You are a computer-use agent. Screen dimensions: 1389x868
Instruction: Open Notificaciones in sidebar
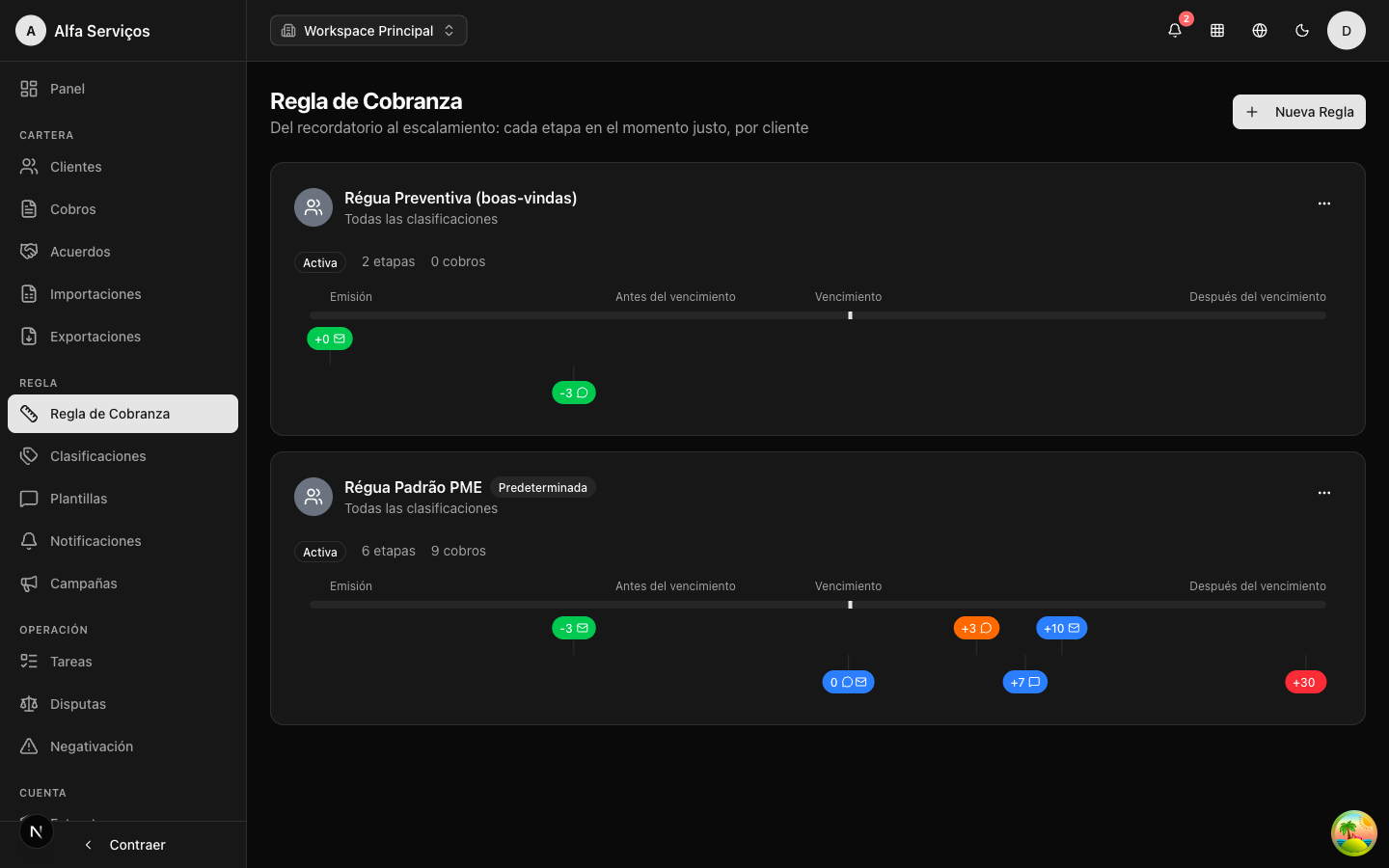click(x=123, y=541)
